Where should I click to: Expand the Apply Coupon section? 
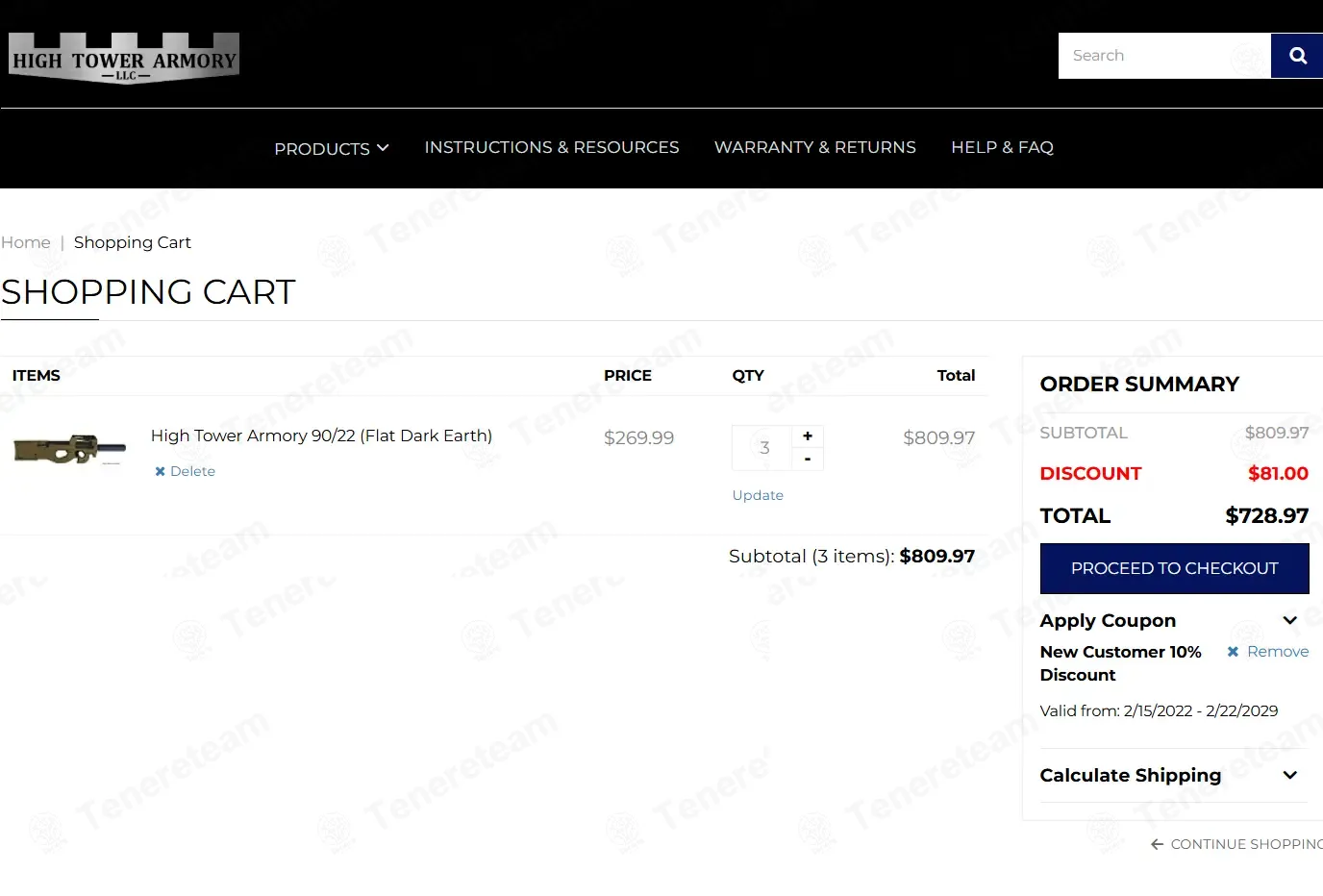click(1289, 621)
